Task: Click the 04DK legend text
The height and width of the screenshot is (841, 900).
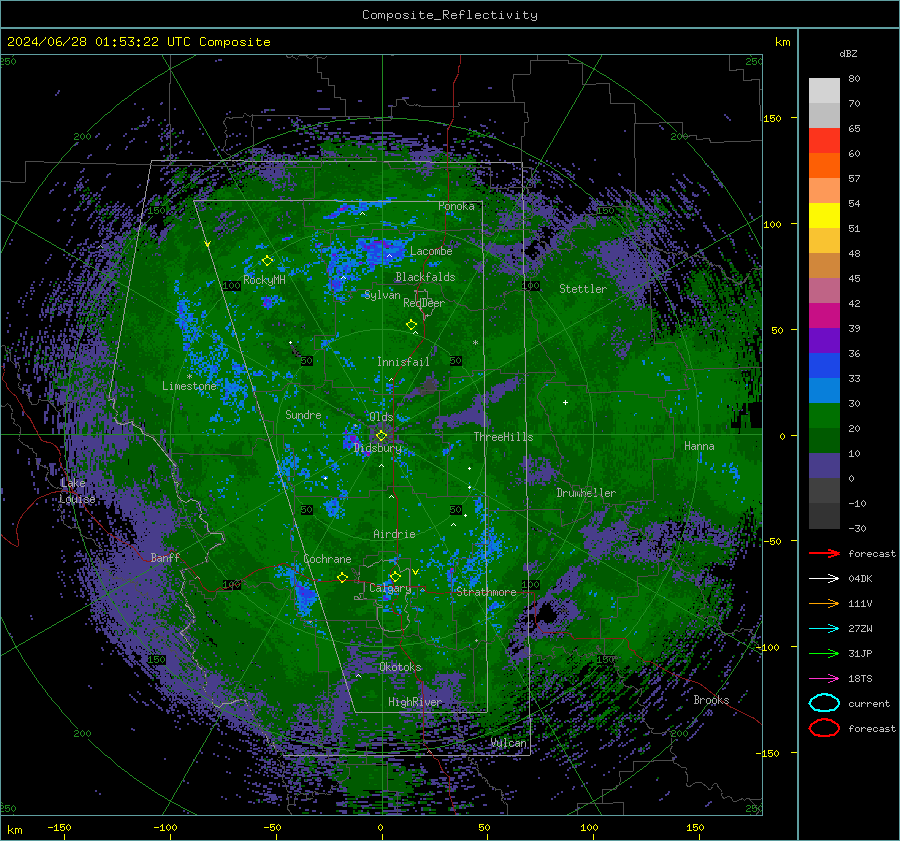Action: 860,579
